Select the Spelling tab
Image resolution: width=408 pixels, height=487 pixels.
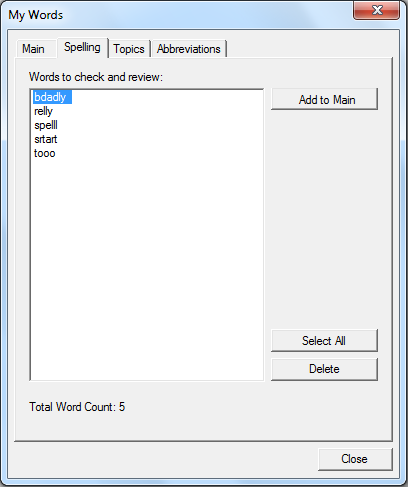[x=82, y=47]
